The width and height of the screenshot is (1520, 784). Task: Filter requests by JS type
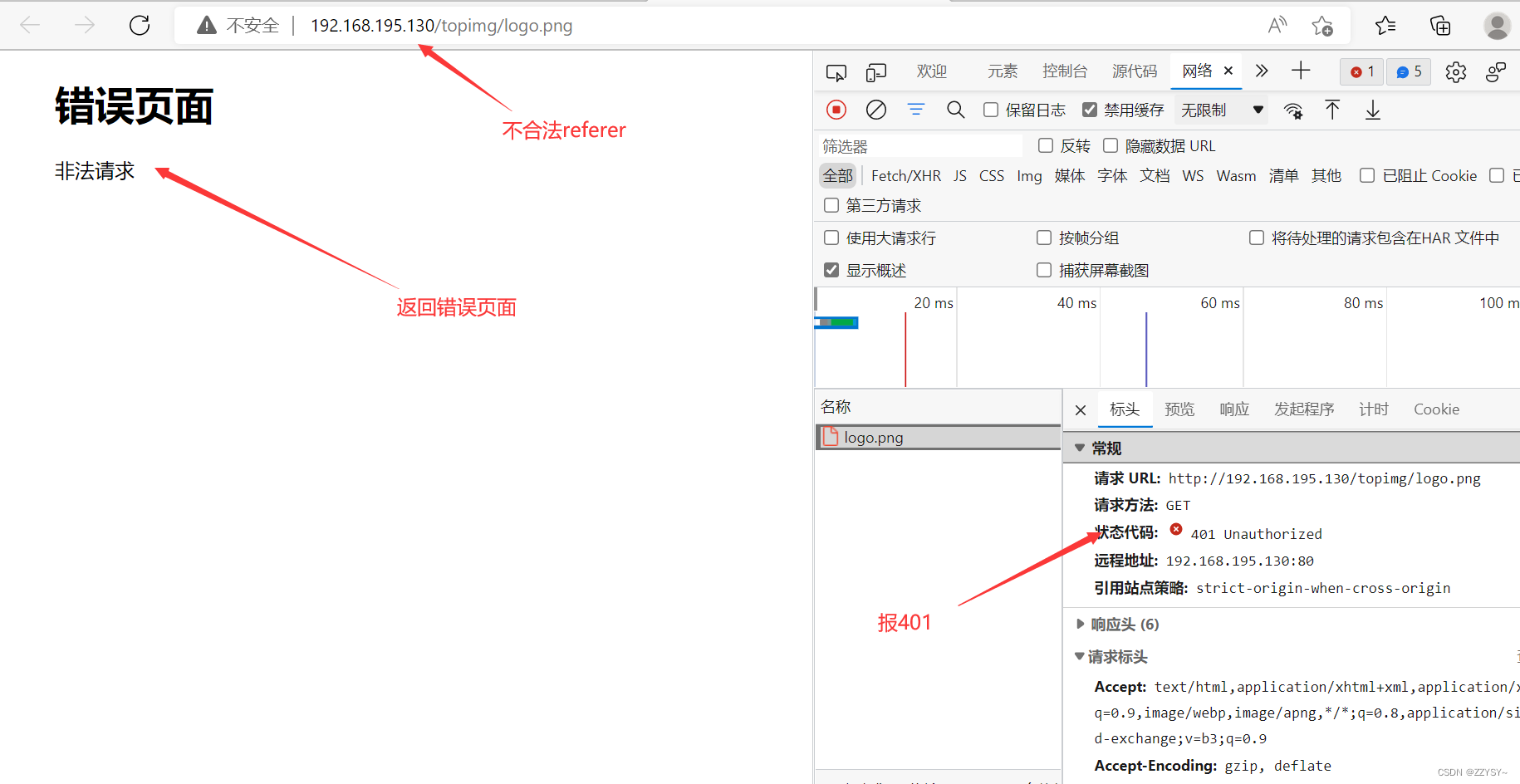tap(960, 176)
